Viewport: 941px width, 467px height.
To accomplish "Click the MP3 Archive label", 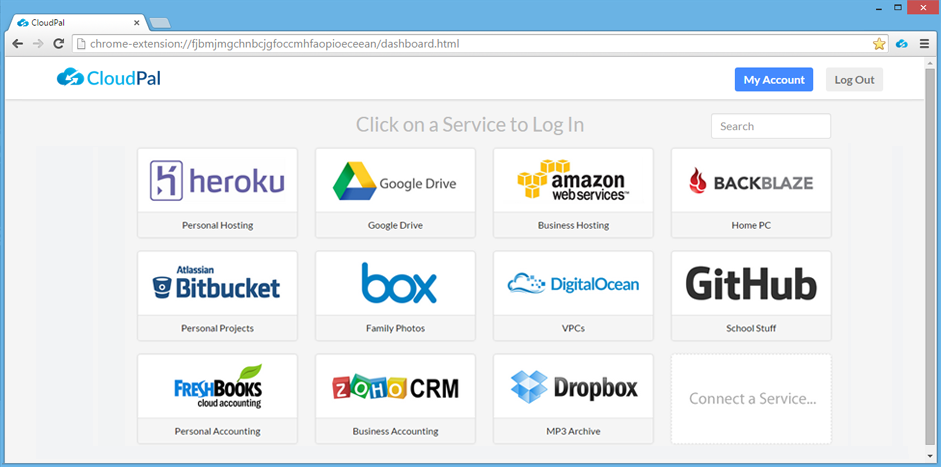I will pos(573,431).
